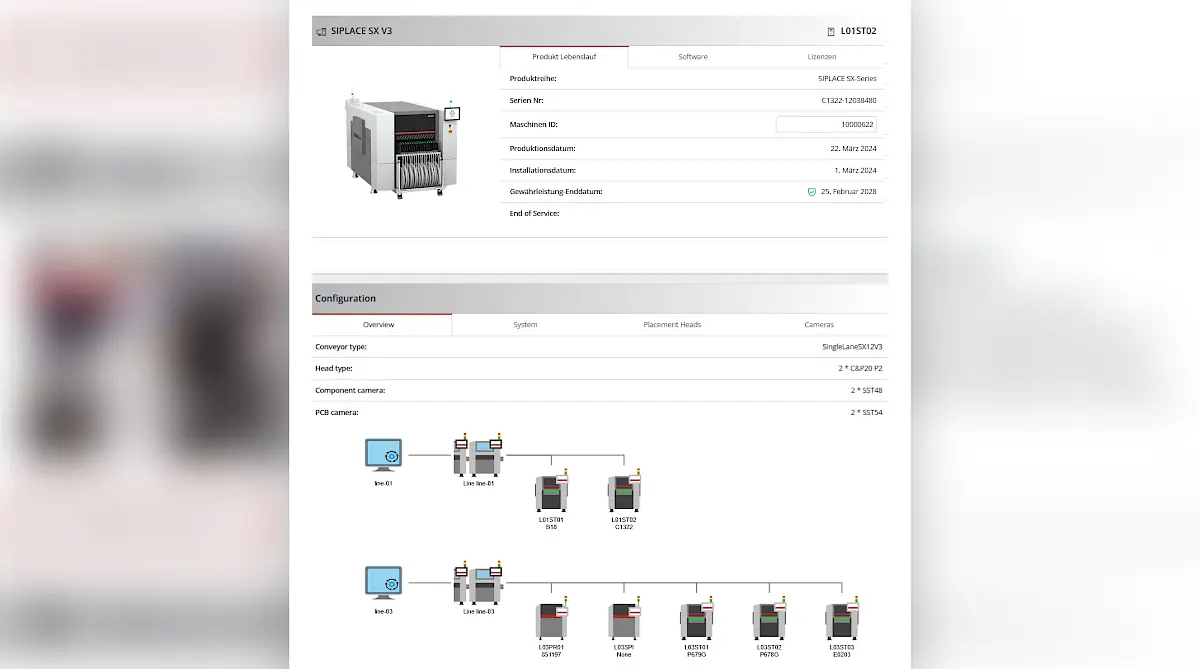
Task: Switch to the Software tab
Action: point(692,57)
